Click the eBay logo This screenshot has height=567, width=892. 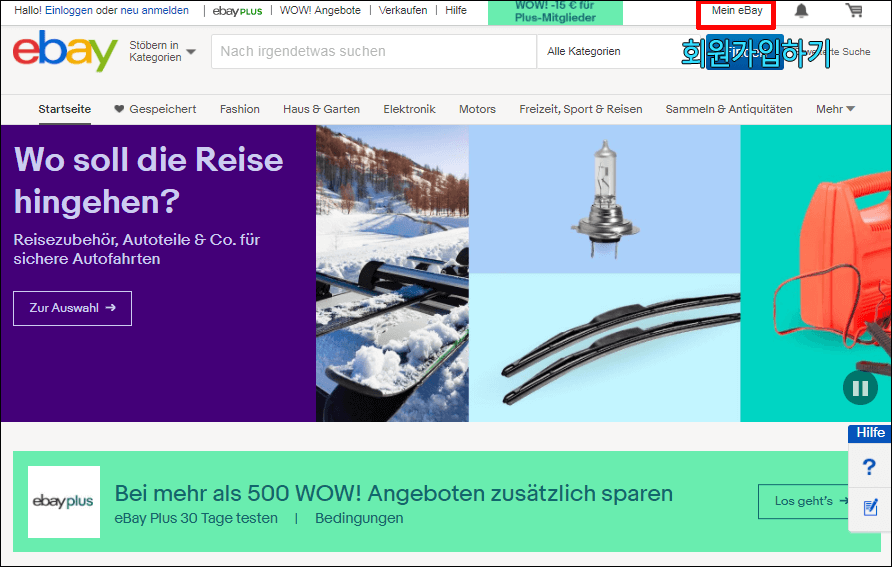(65, 51)
